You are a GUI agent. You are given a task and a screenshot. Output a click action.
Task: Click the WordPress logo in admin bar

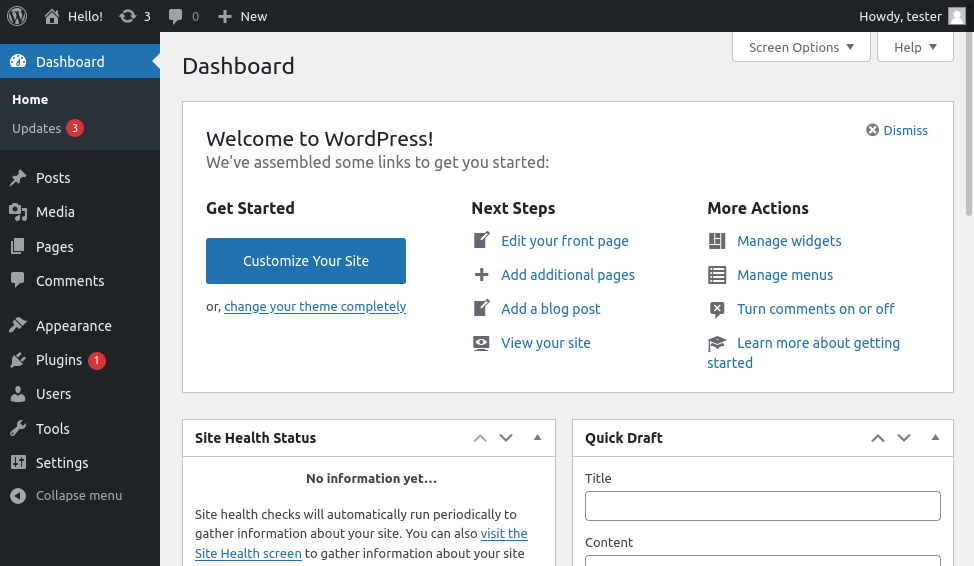coord(16,16)
